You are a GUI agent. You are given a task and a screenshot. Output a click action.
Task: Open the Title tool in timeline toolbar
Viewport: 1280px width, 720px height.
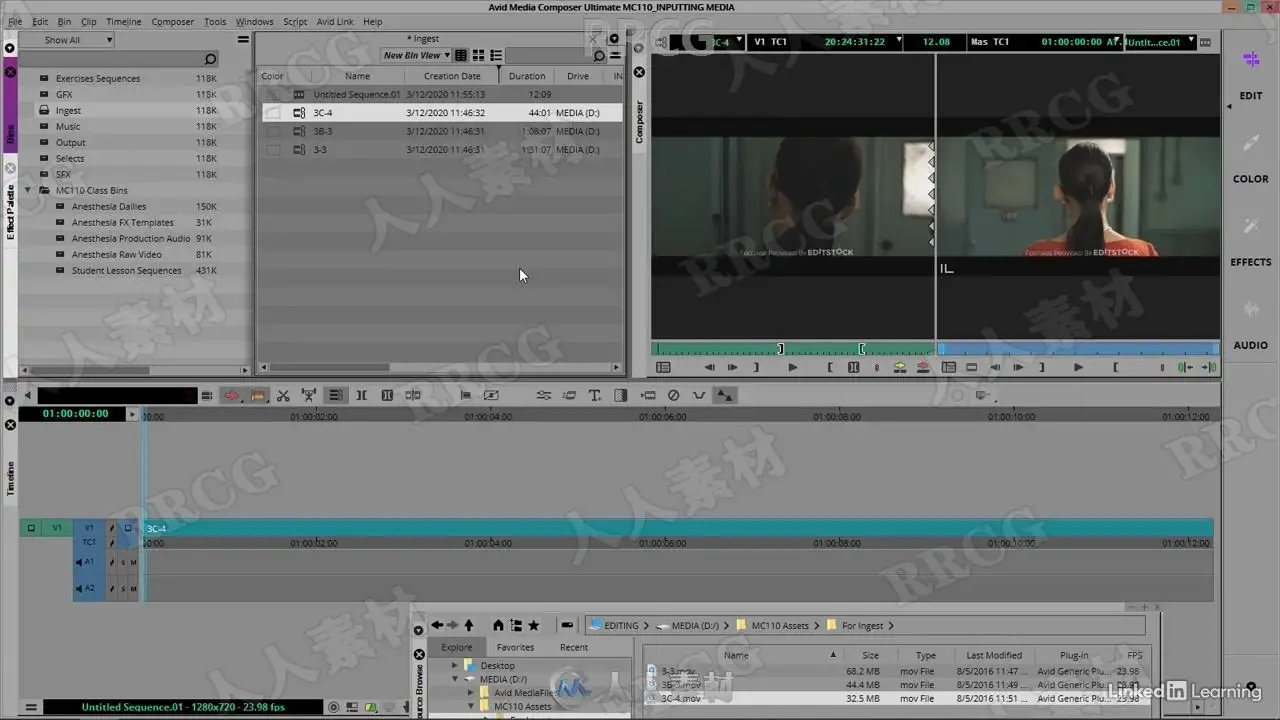pyautogui.click(x=595, y=396)
